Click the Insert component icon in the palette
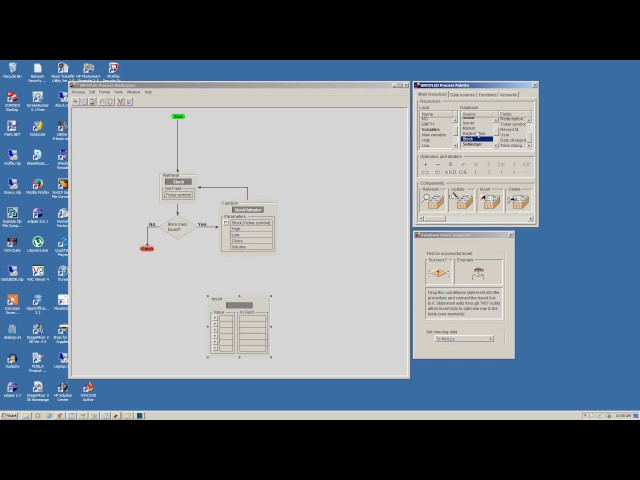Screen dimensions: 640x480 [489, 201]
